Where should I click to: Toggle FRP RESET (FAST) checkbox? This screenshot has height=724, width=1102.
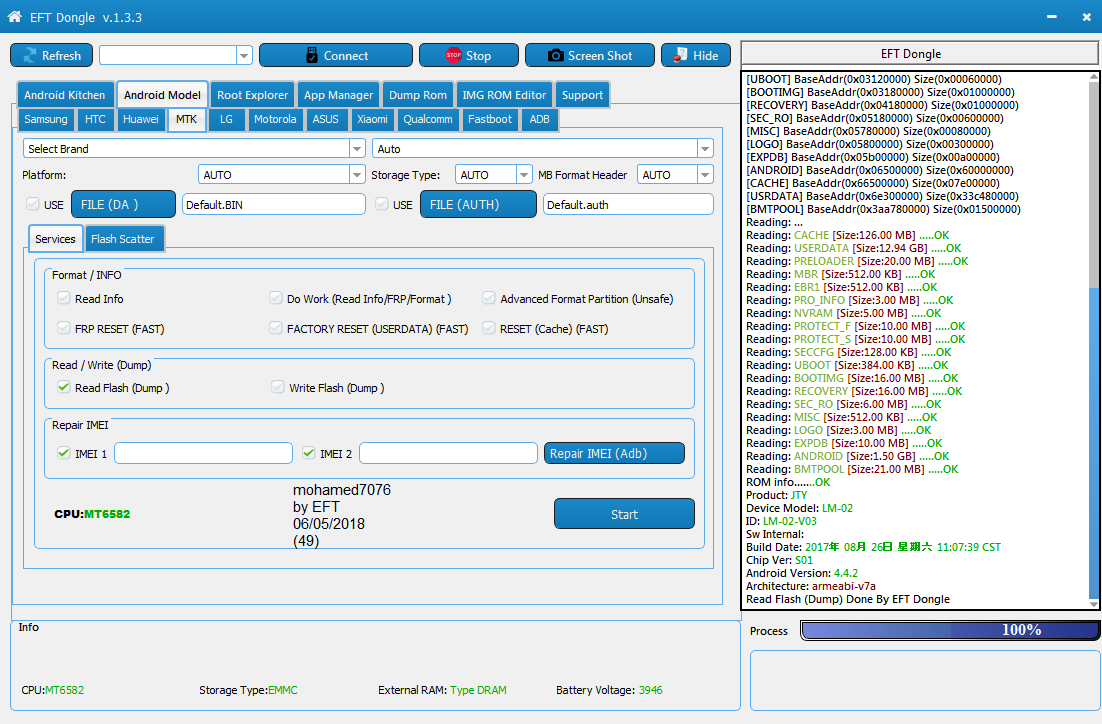tap(64, 328)
